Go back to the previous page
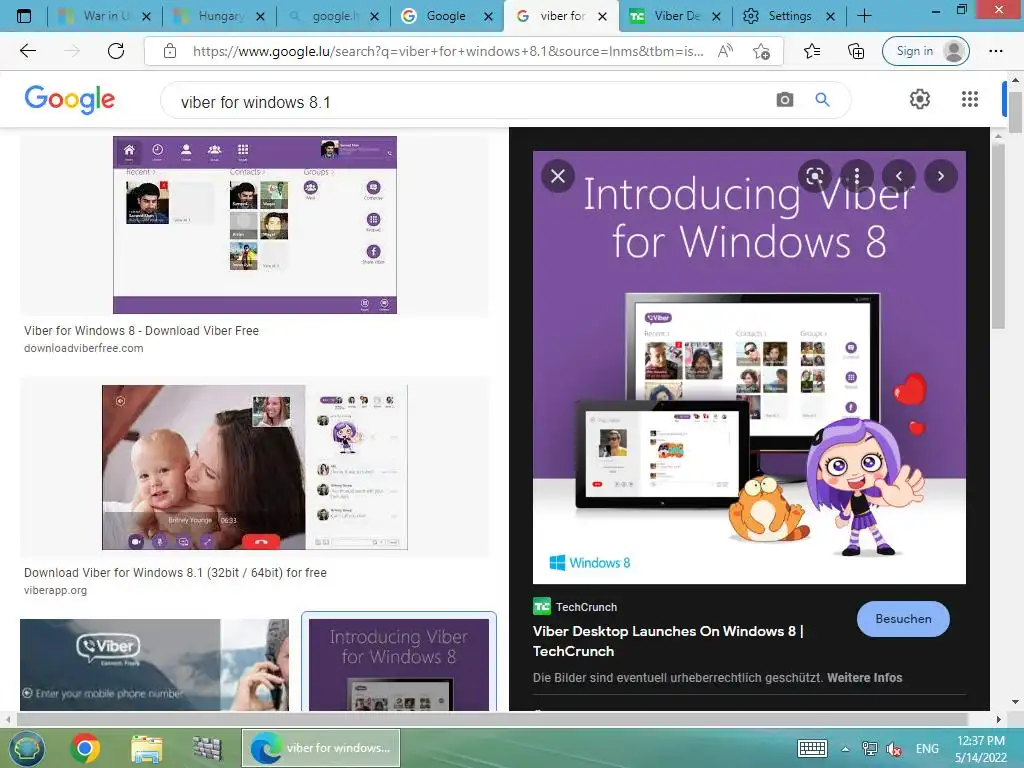Screen dimensions: 1024x768 point(27,51)
